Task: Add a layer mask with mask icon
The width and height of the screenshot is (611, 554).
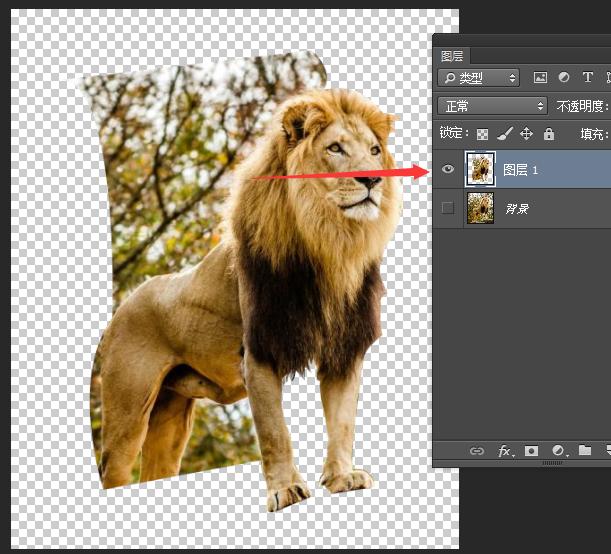Action: tap(532, 451)
